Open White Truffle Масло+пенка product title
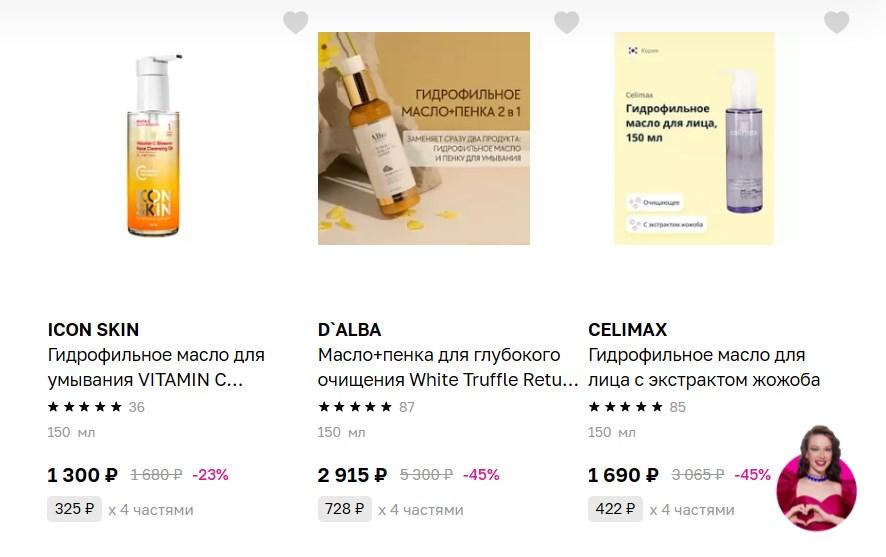This screenshot has width=886, height=557. 448,368
